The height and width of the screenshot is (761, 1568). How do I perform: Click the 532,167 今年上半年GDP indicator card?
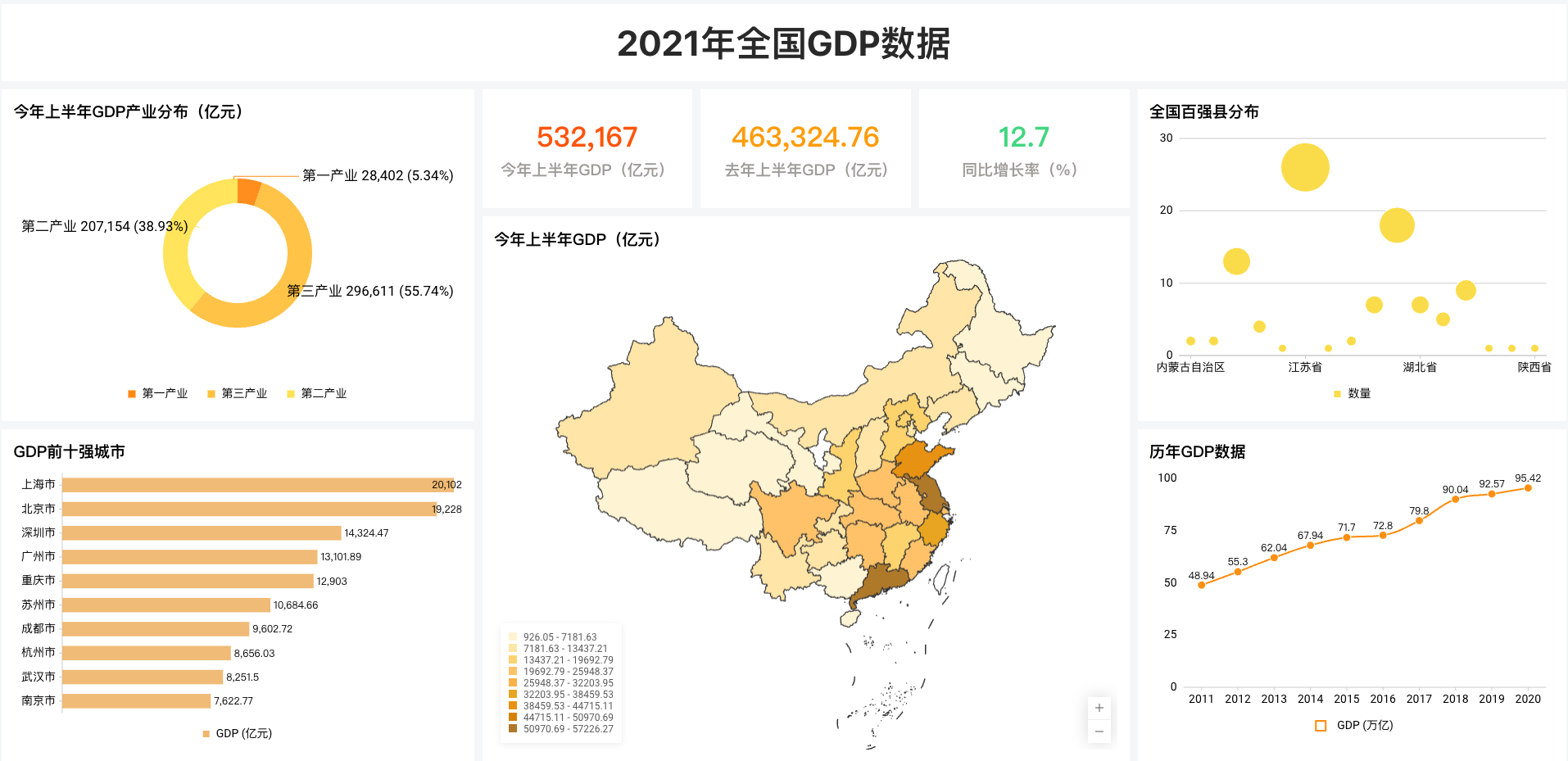pos(587,149)
